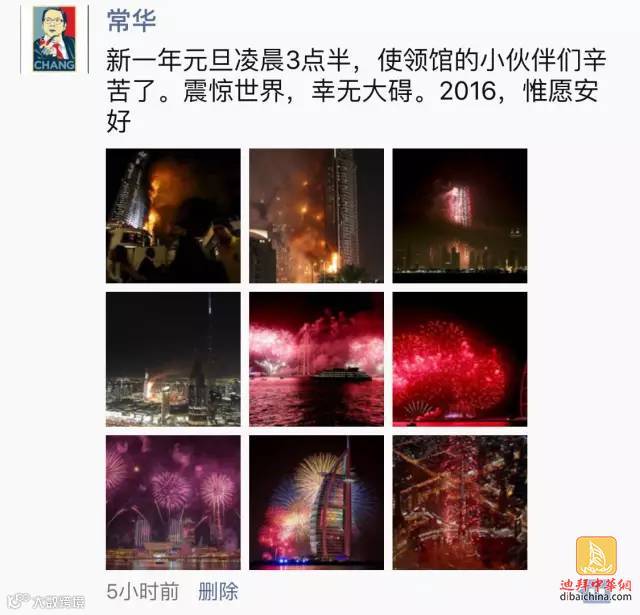Open the purple fireworks waterfront photo

(x=173, y=502)
